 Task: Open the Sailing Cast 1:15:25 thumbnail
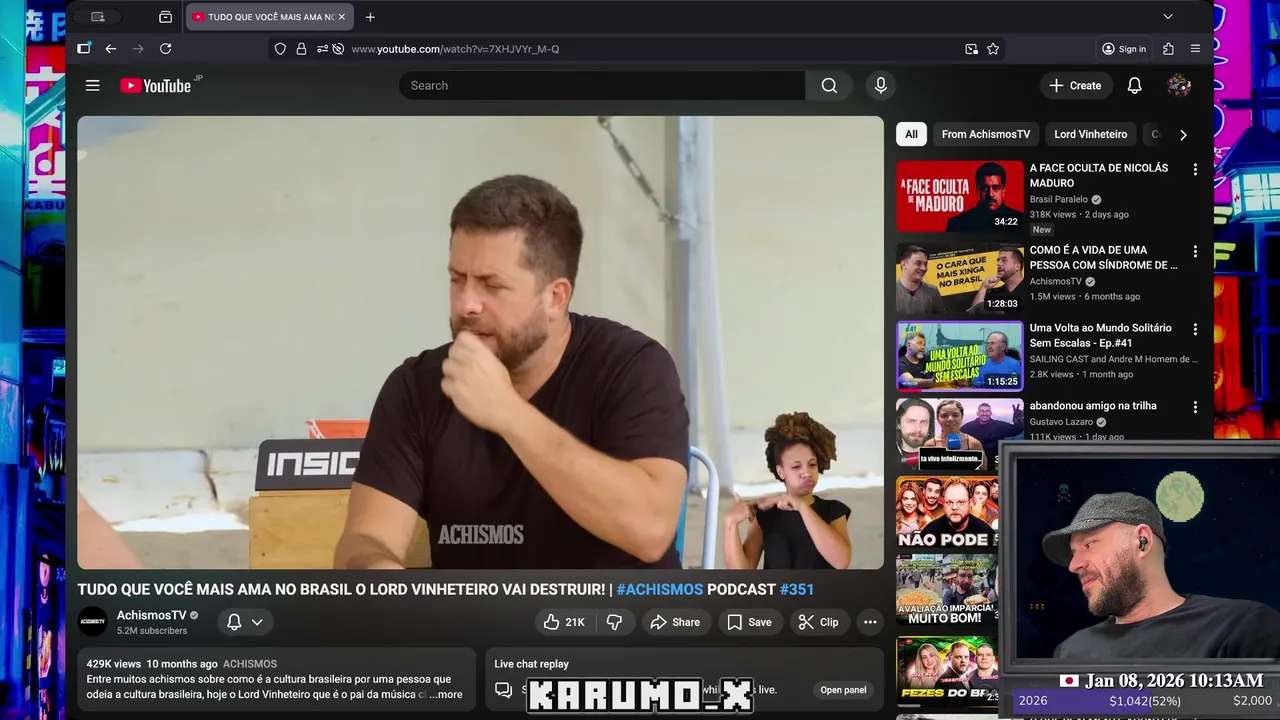pos(960,356)
